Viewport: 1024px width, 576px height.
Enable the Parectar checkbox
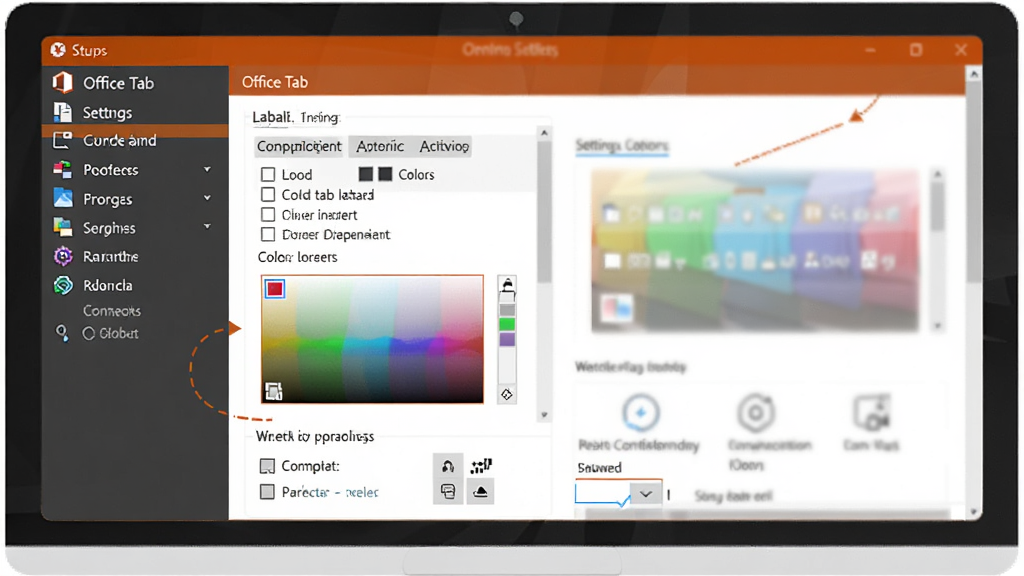[267, 492]
